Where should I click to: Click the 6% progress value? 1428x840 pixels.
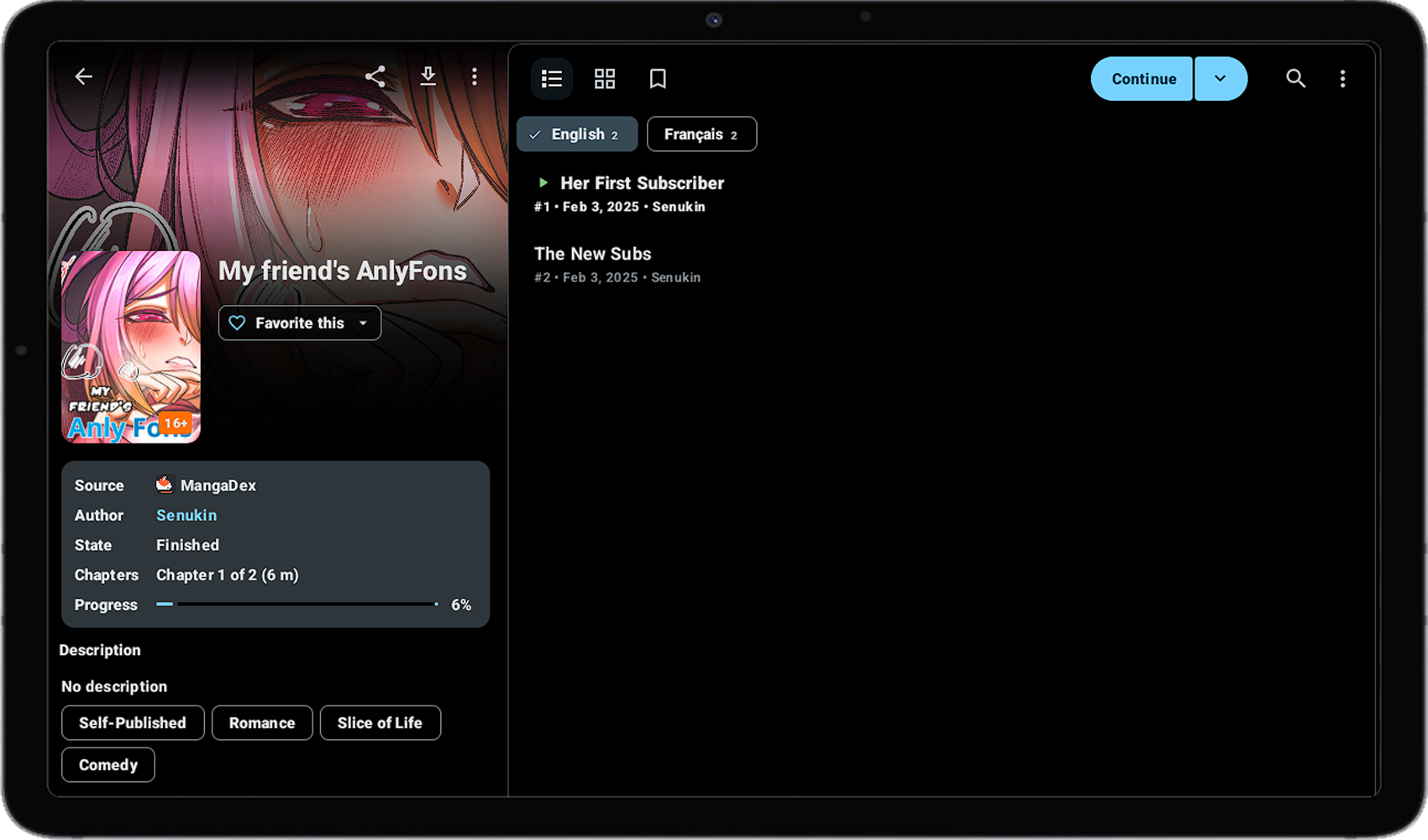tap(461, 605)
